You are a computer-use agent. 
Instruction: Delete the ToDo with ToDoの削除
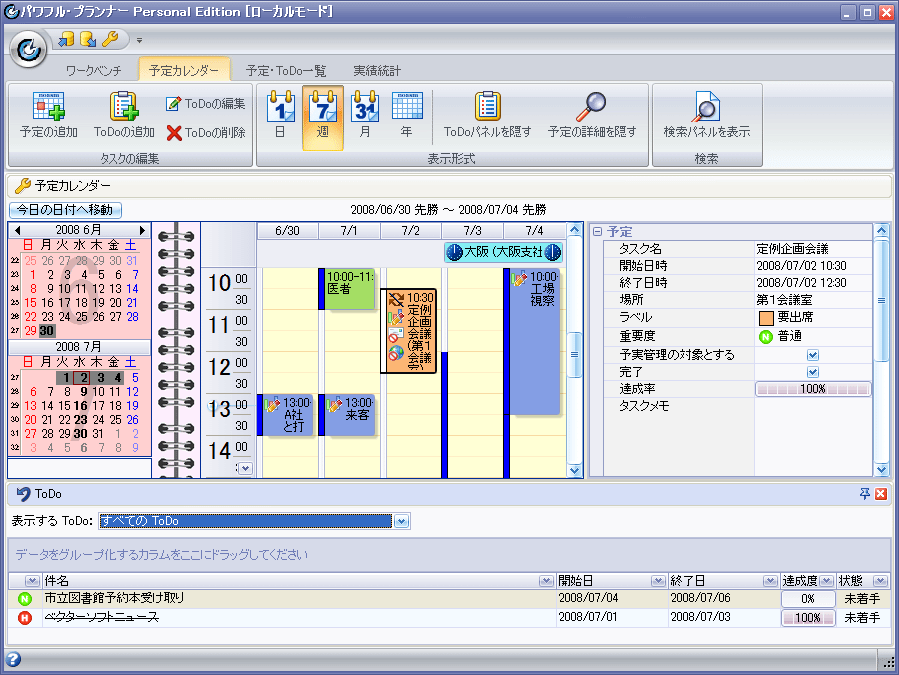206,133
